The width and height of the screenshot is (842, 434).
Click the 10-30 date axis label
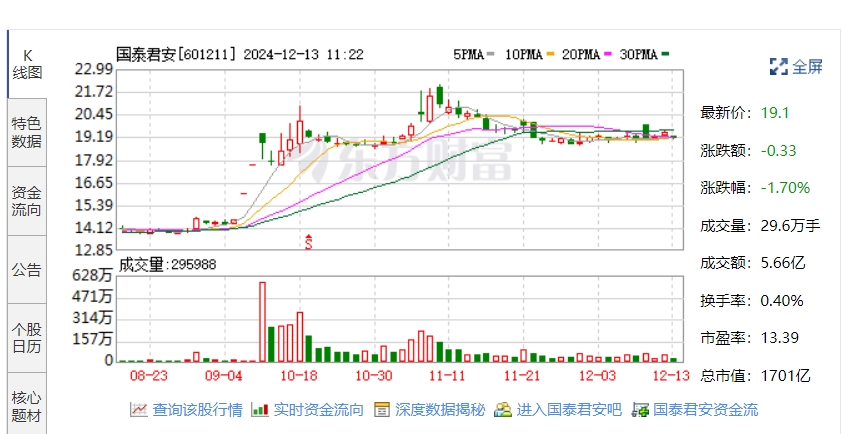[373, 377]
